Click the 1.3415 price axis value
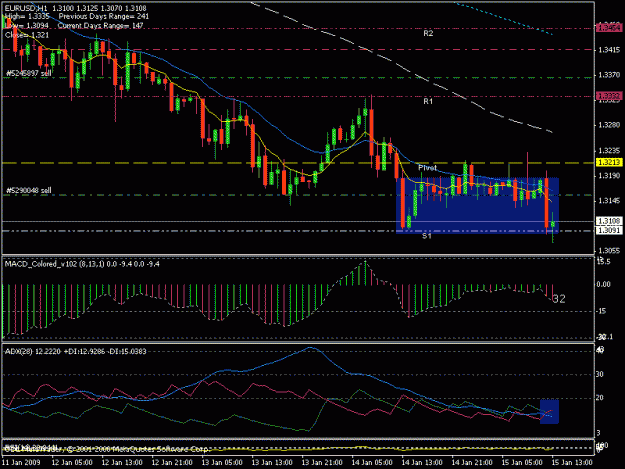Viewport: 625px width, 469px height. coord(609,50)
